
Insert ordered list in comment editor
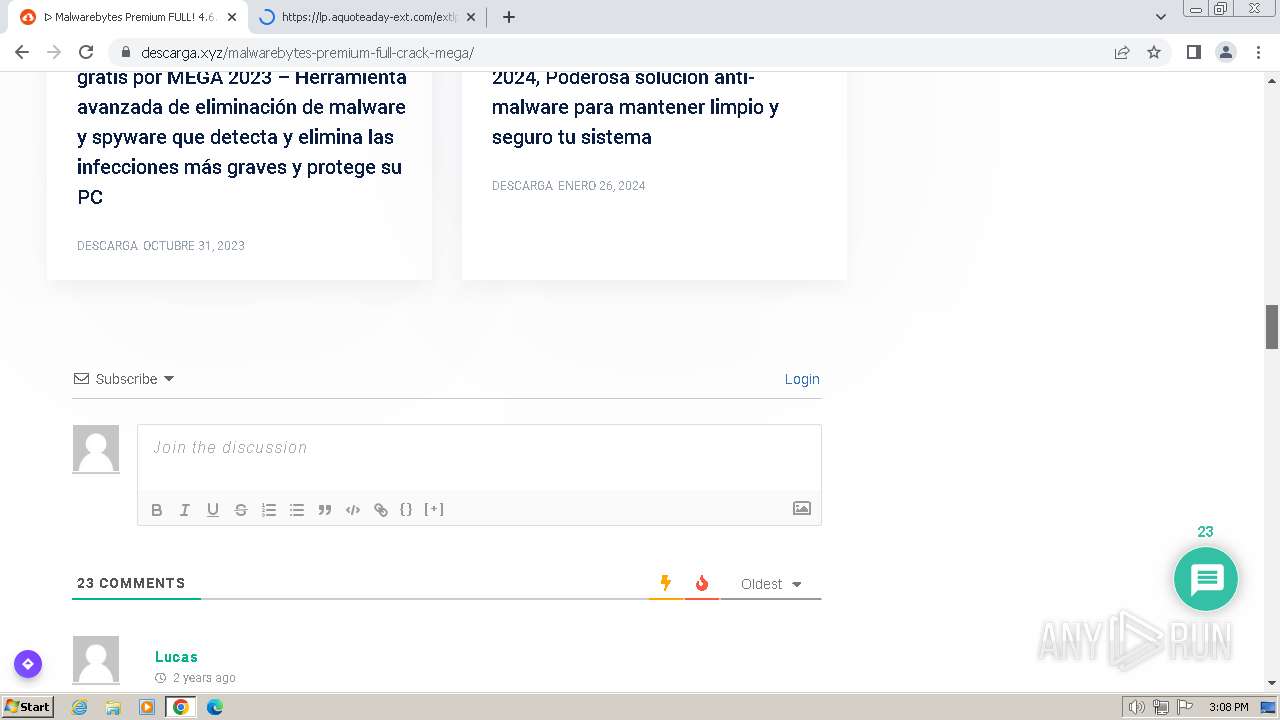[269, 510]
